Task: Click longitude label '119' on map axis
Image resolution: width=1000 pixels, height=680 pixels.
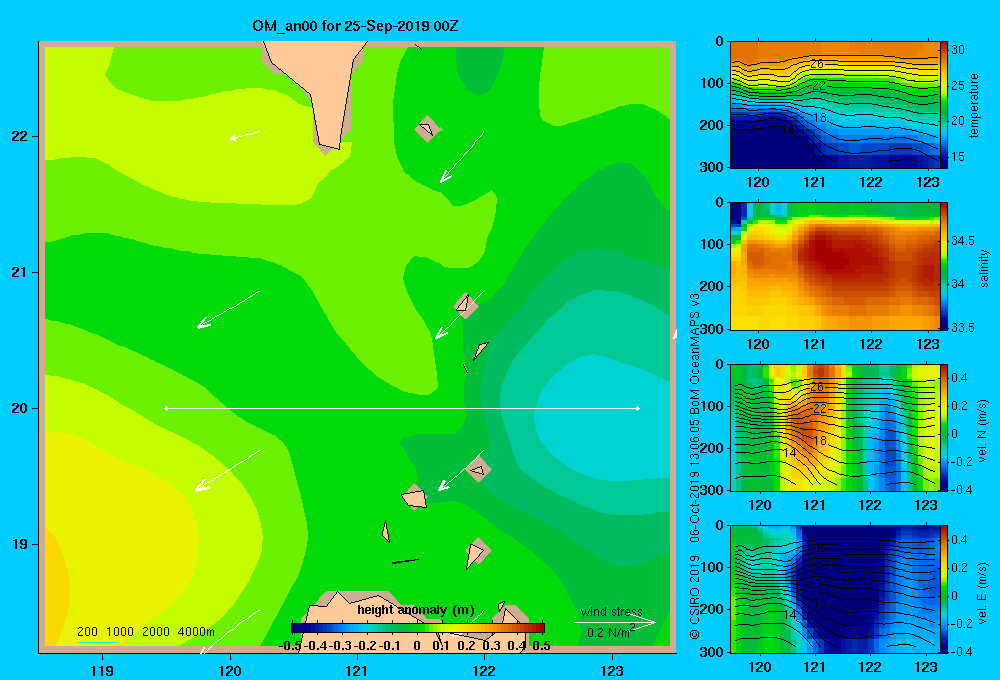Action: tap(102, 670)
